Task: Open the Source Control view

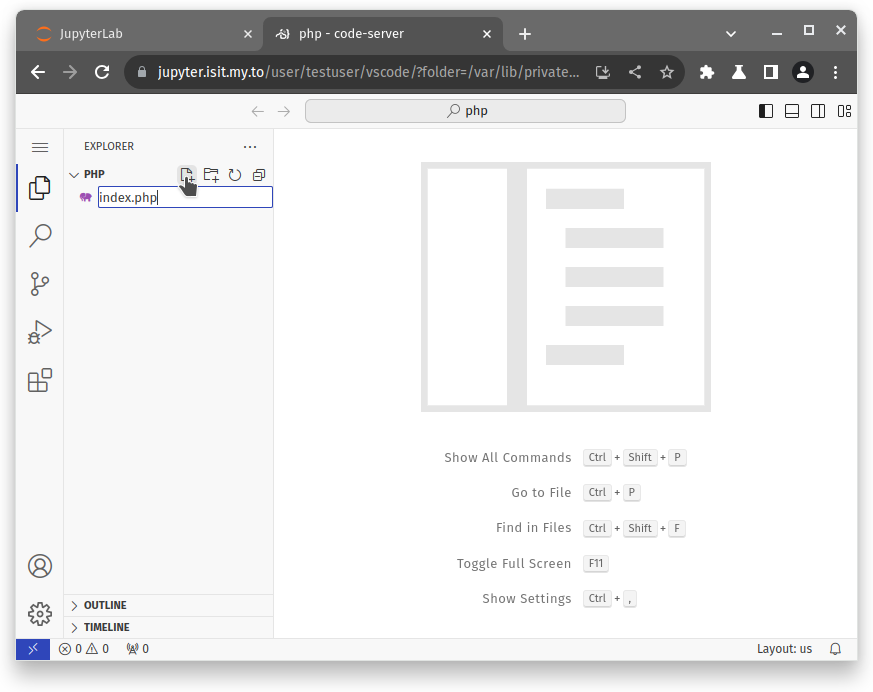Action: click(40, 284)
